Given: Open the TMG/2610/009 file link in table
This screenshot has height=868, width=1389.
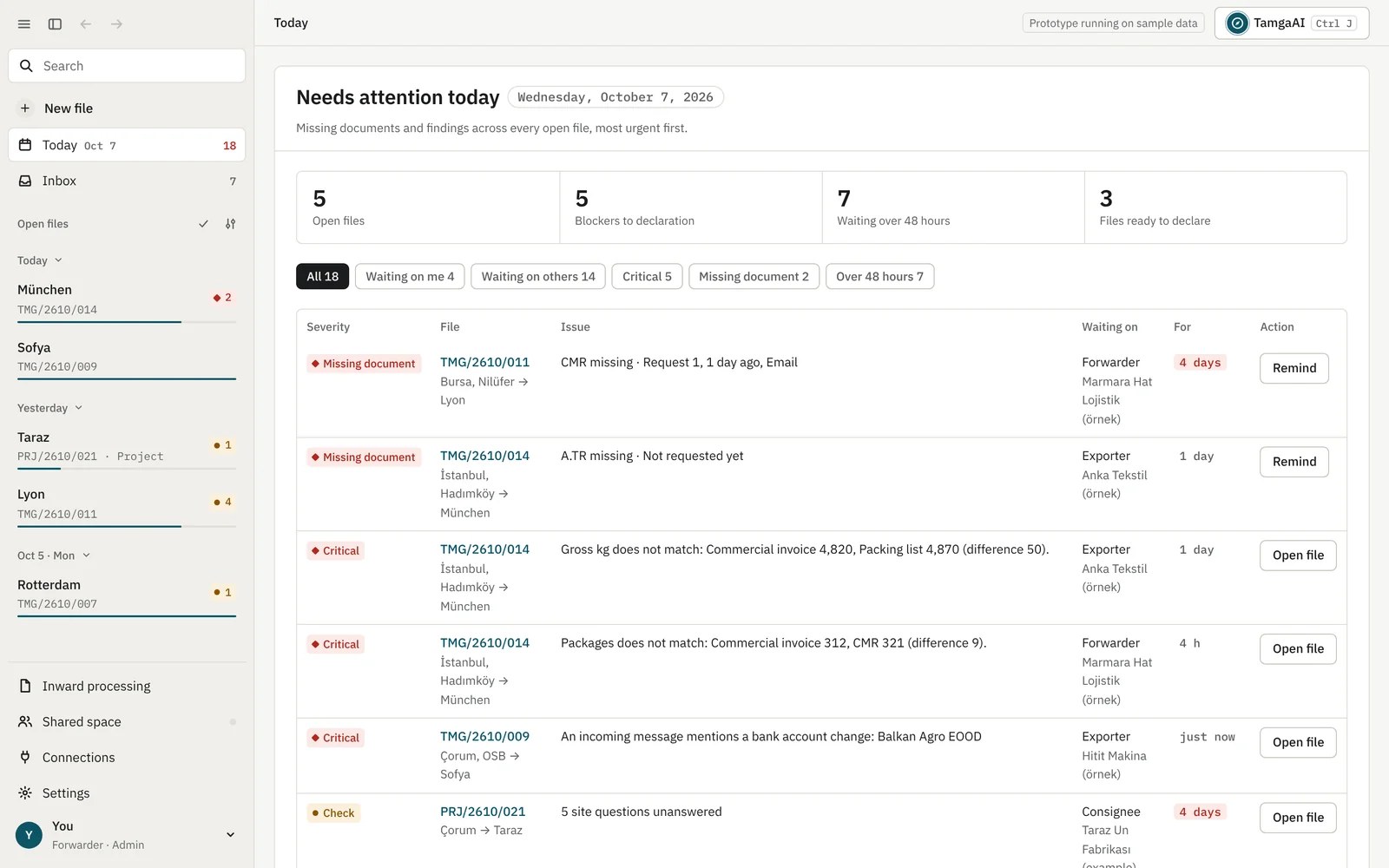Looking at the screenshot, I should click(484, 736).
